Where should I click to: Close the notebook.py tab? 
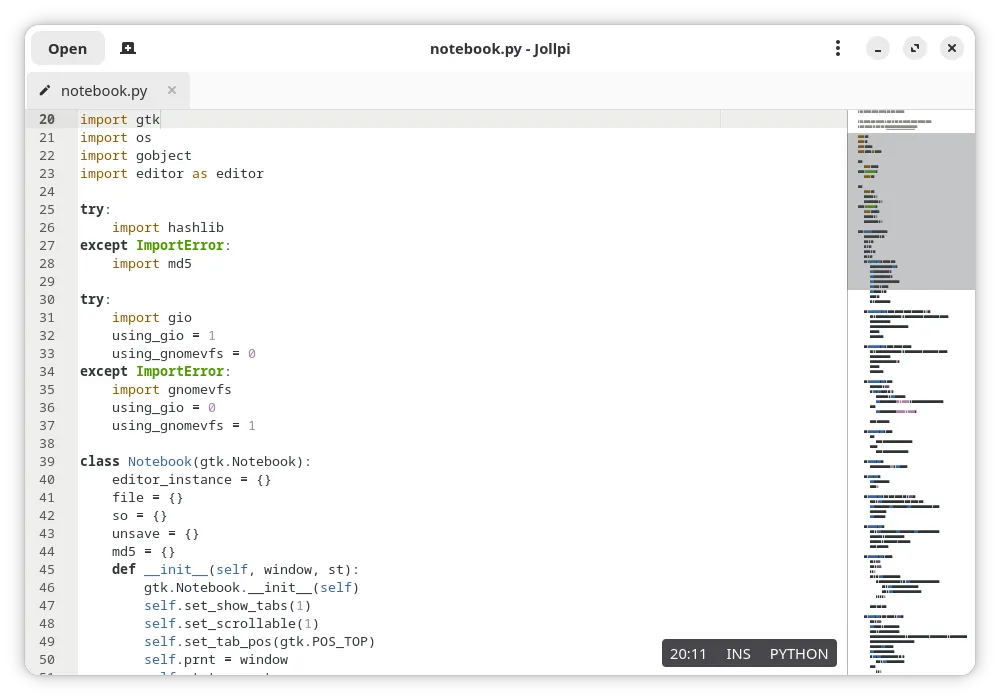click(172, 91)
